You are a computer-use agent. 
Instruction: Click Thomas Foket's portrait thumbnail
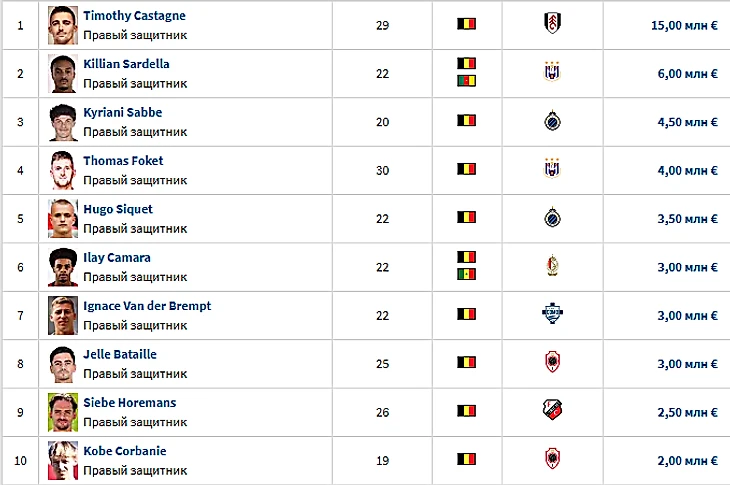(x=63, y=169)
